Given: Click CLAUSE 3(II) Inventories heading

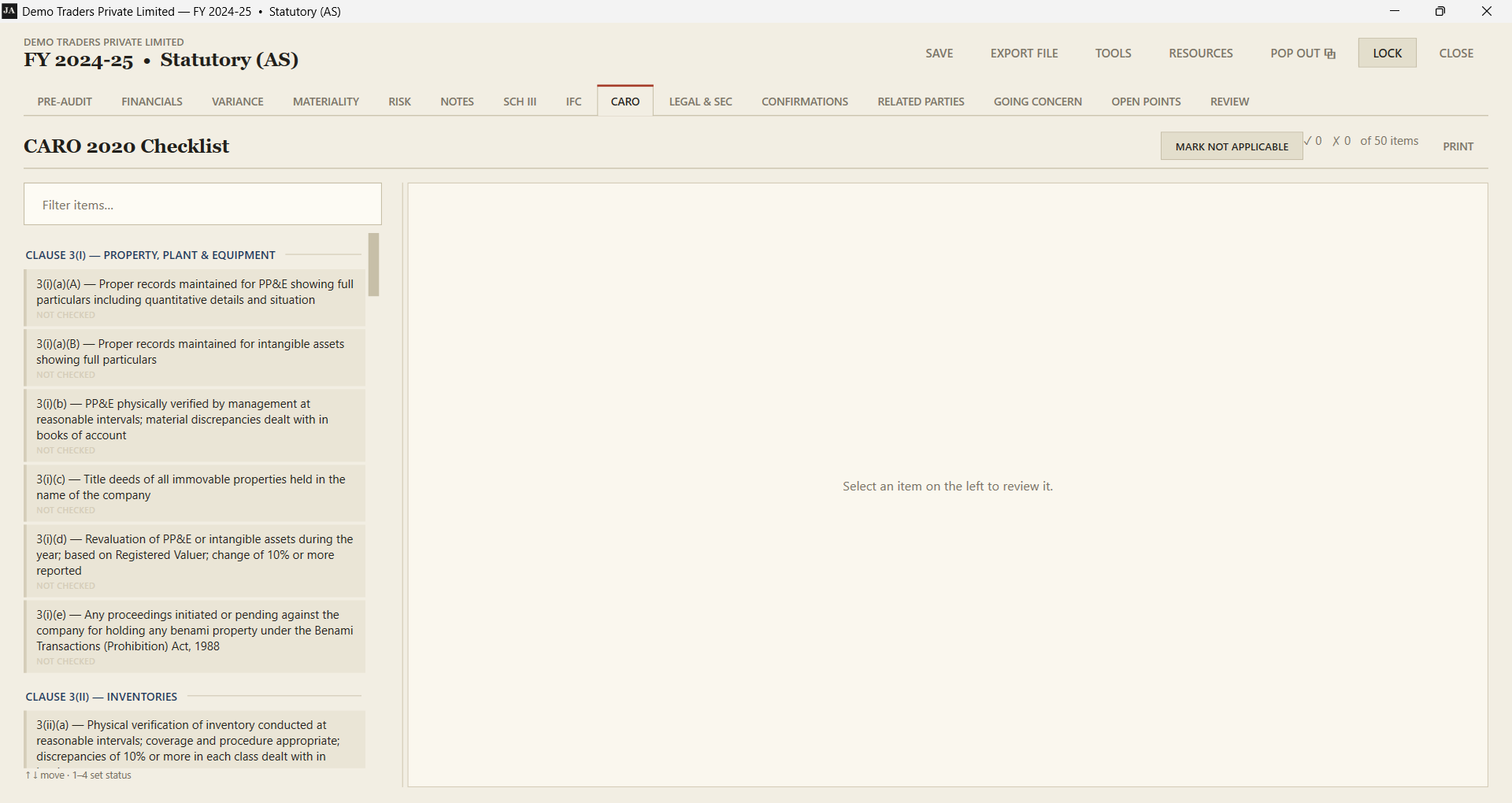Looking at the screenshot, I should click(x=102, y=697).
